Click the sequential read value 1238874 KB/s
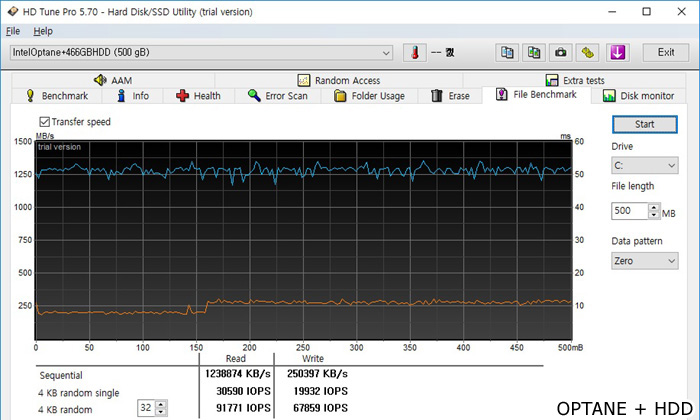This screenshot has height=420, width=700. [238, 374]
